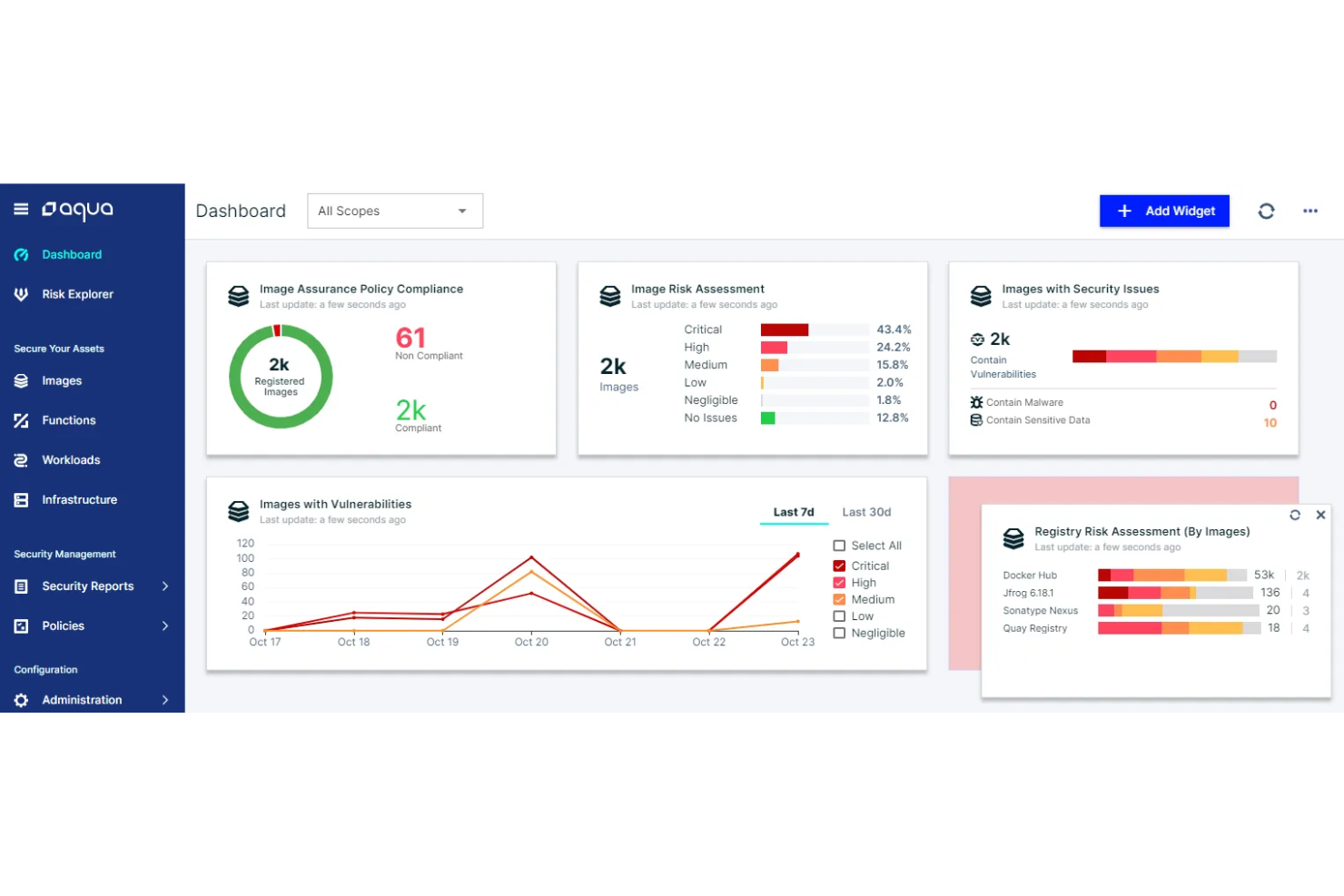Check the Low severity checkbox

(839, 615)
